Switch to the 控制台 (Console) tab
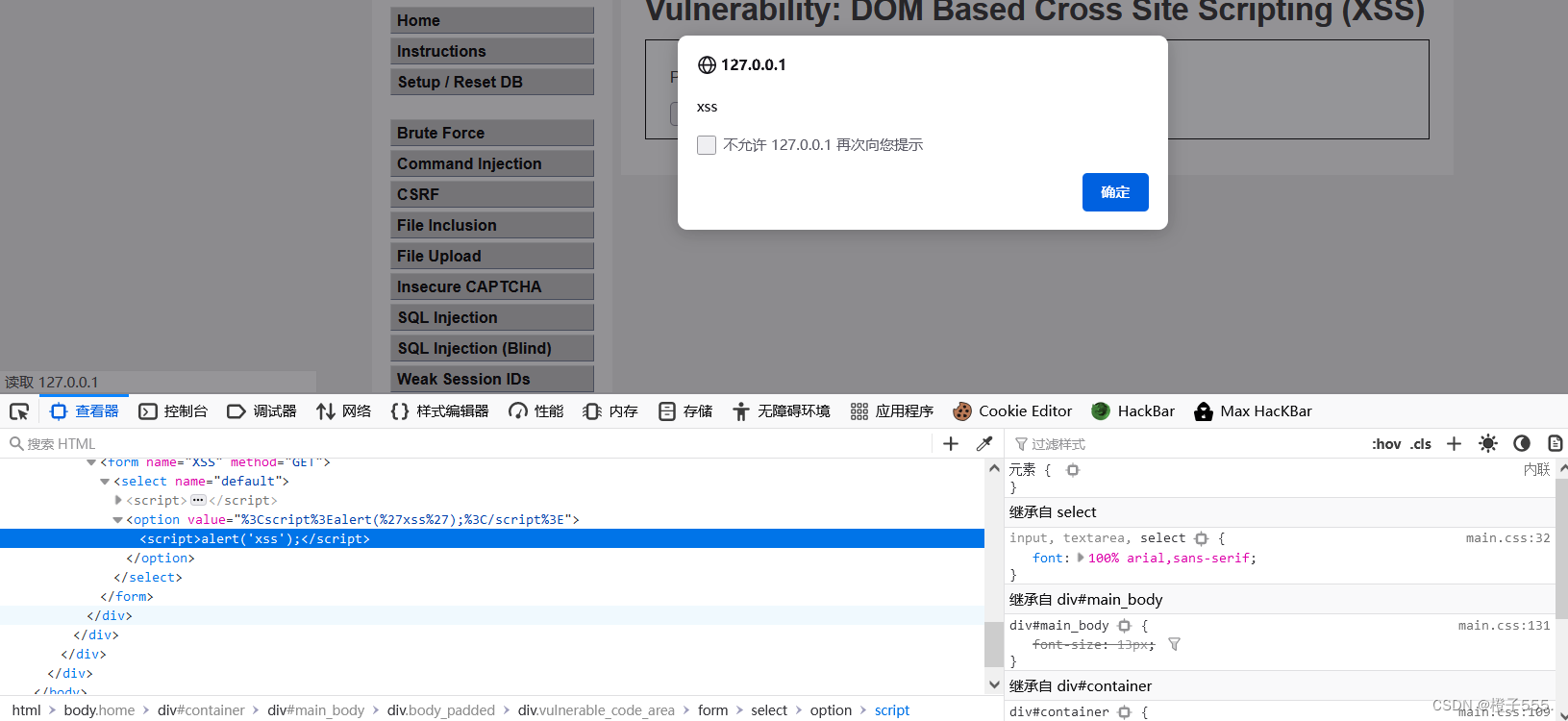1568x721 pixels. coord(174,411)
